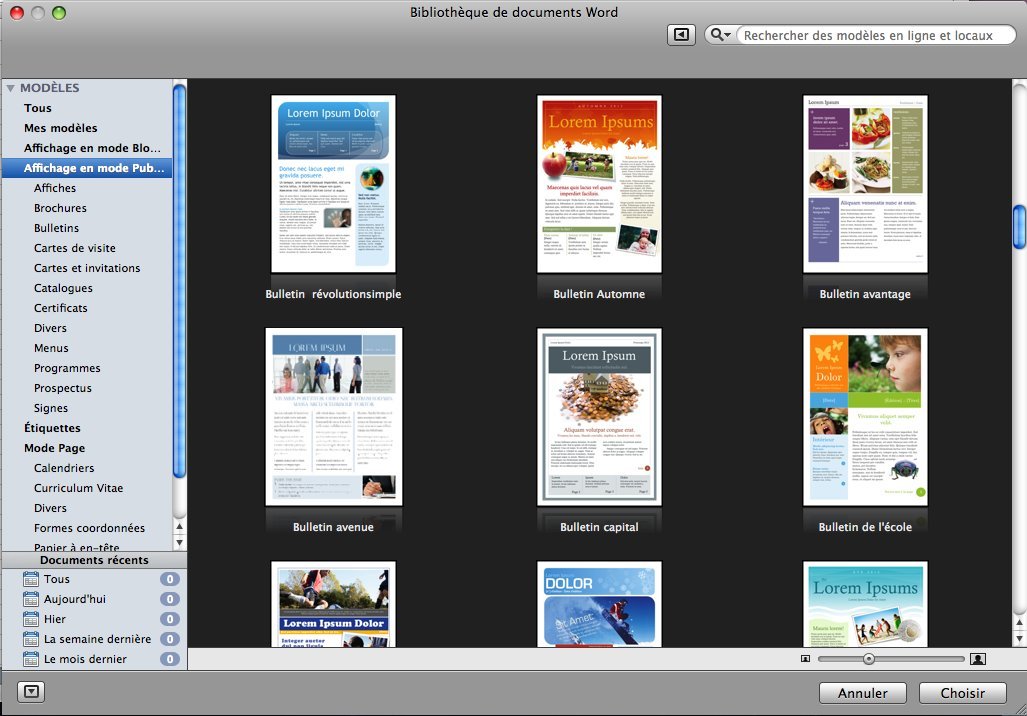Select the Menus subcategory

(51, 348)
